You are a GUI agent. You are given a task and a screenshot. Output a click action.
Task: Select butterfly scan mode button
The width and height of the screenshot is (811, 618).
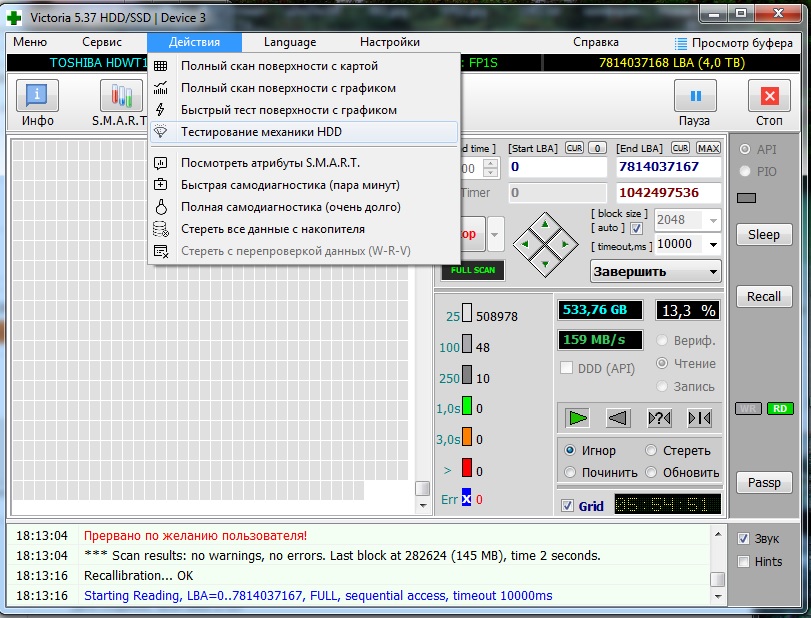coord(699,418)
